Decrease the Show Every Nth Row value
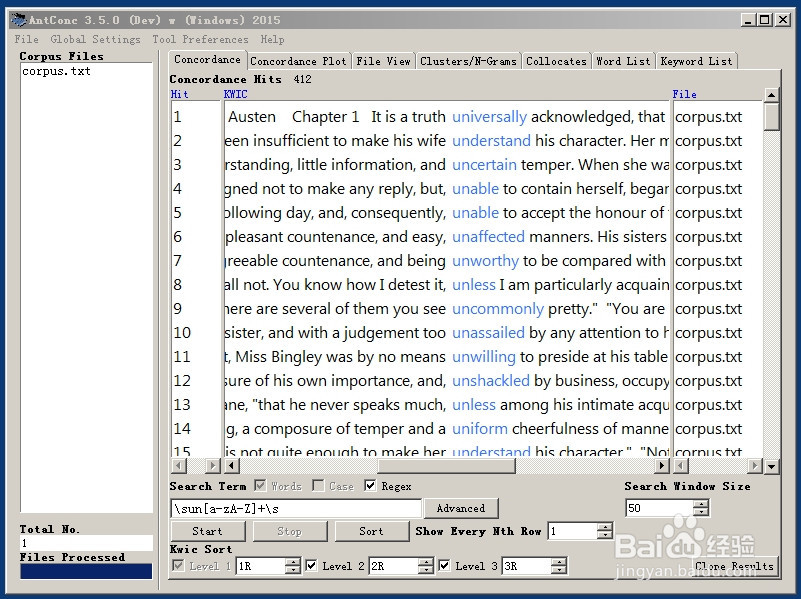 tap(605, 535)
